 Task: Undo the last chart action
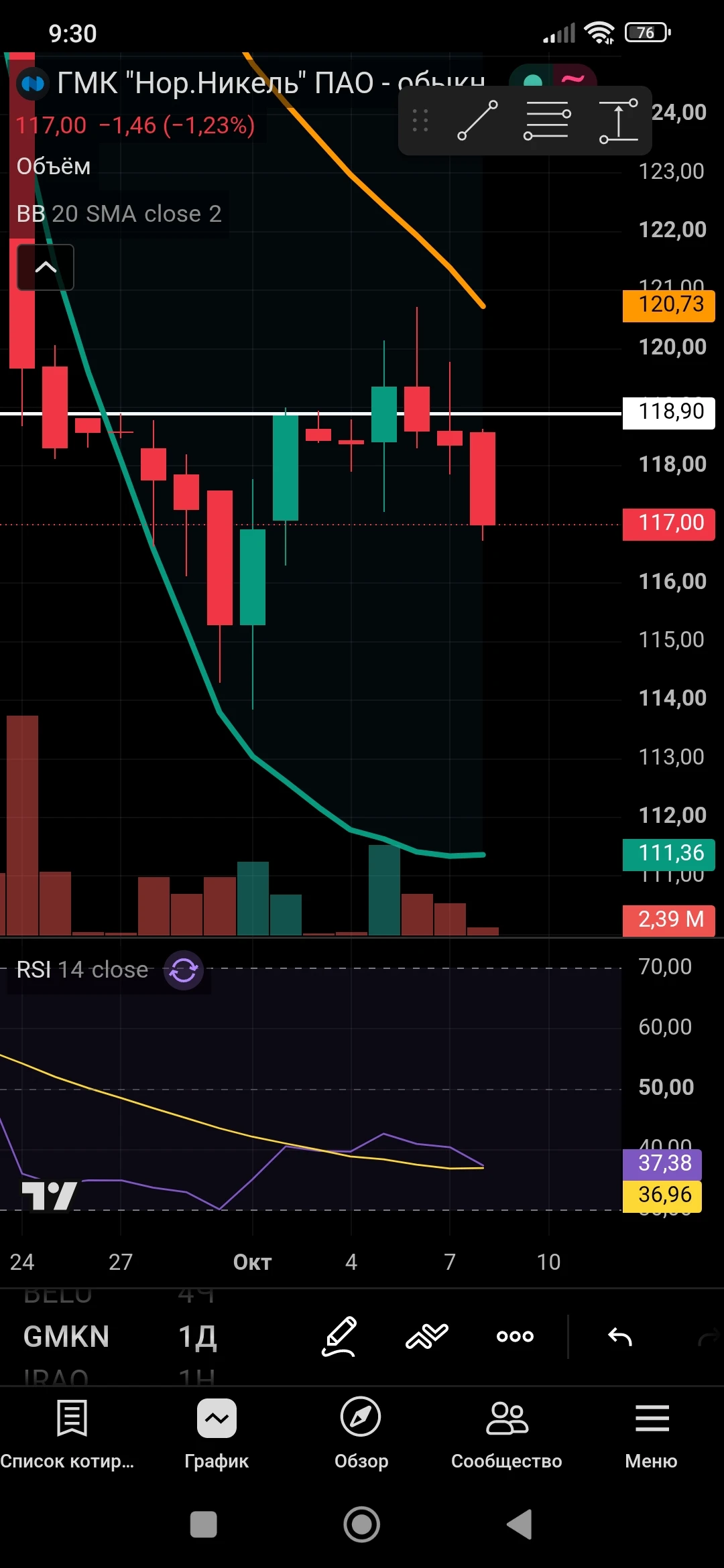pyautogui.click(x=620, y=1337)
